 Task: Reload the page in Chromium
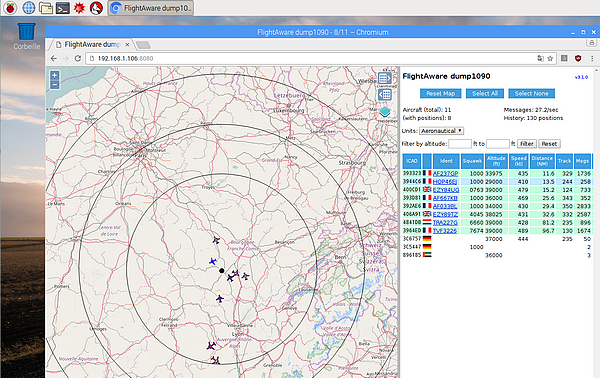click(x=78, y=59)
